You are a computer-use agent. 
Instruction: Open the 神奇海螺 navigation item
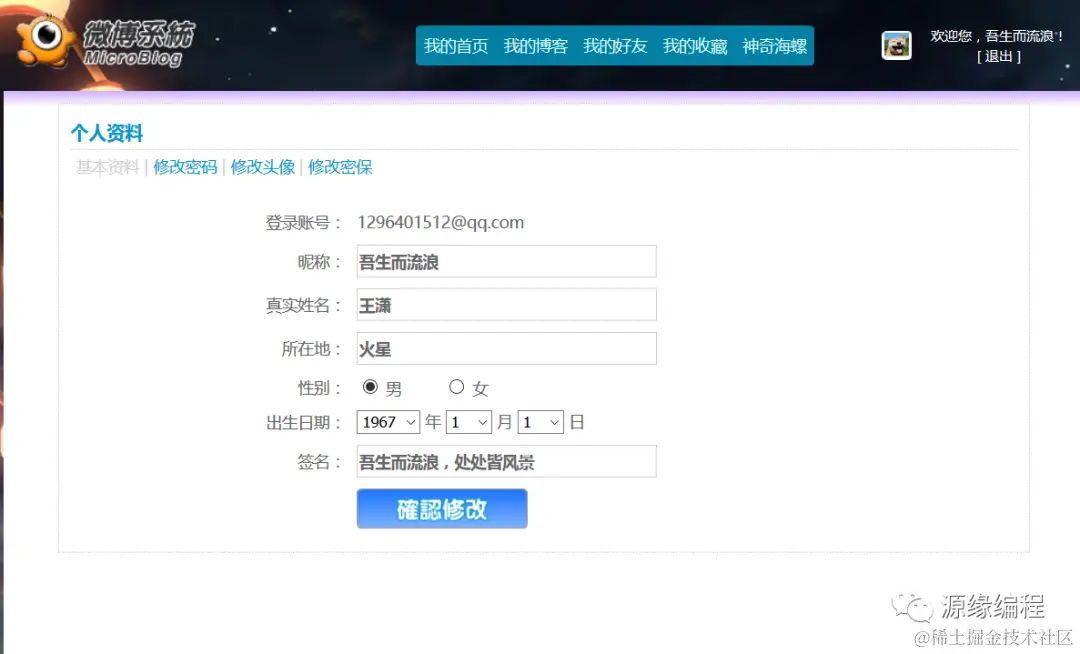pos(773,45)
